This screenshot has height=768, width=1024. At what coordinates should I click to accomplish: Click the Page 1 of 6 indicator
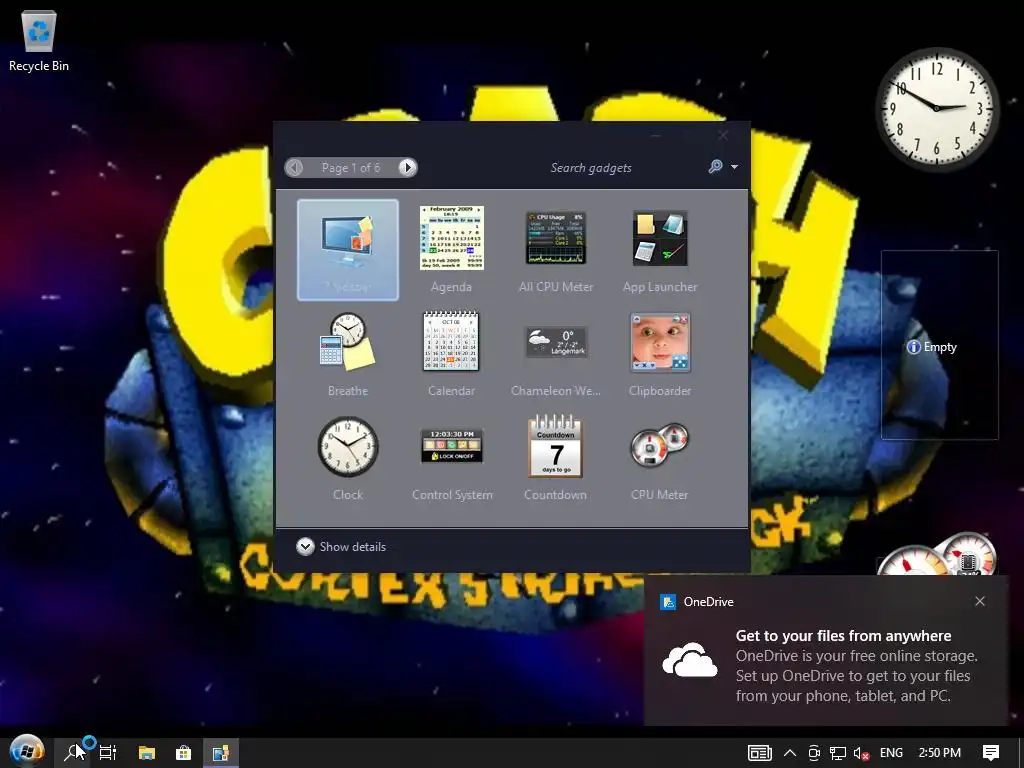point(351,168)
